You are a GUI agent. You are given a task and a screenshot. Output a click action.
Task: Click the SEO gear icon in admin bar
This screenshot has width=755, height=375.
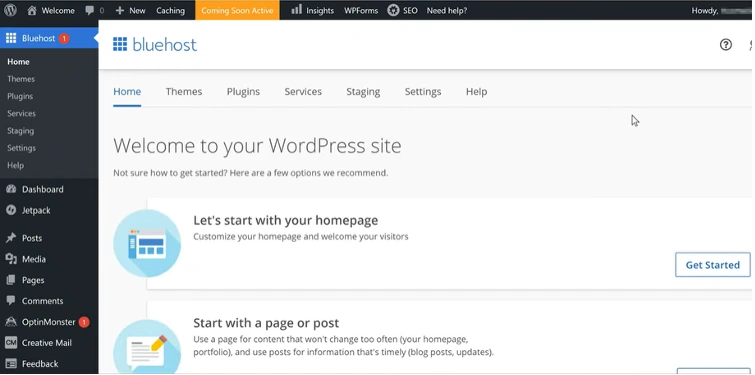point(393,10)
